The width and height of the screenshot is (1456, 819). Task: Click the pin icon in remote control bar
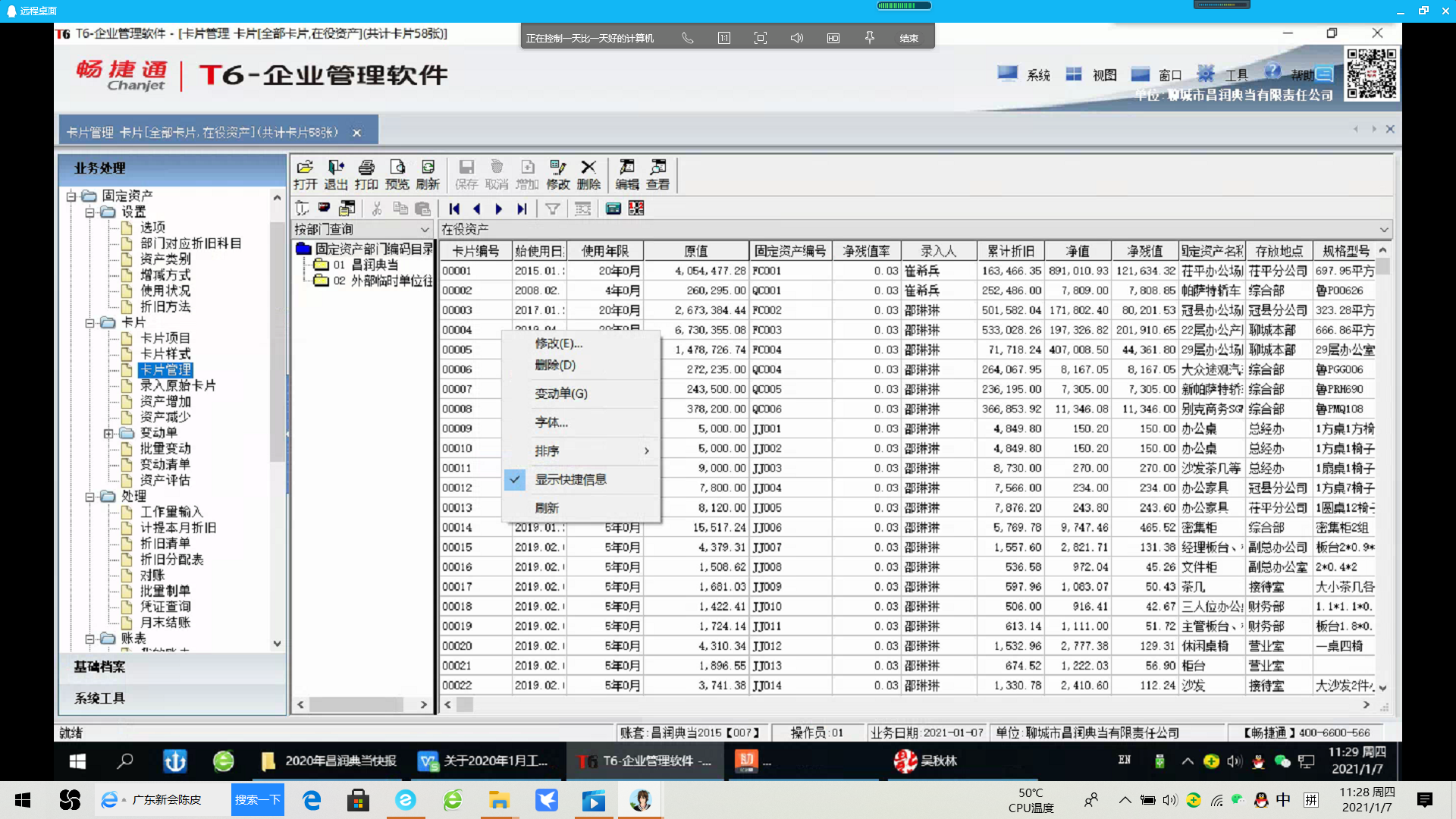coord(870,38)
